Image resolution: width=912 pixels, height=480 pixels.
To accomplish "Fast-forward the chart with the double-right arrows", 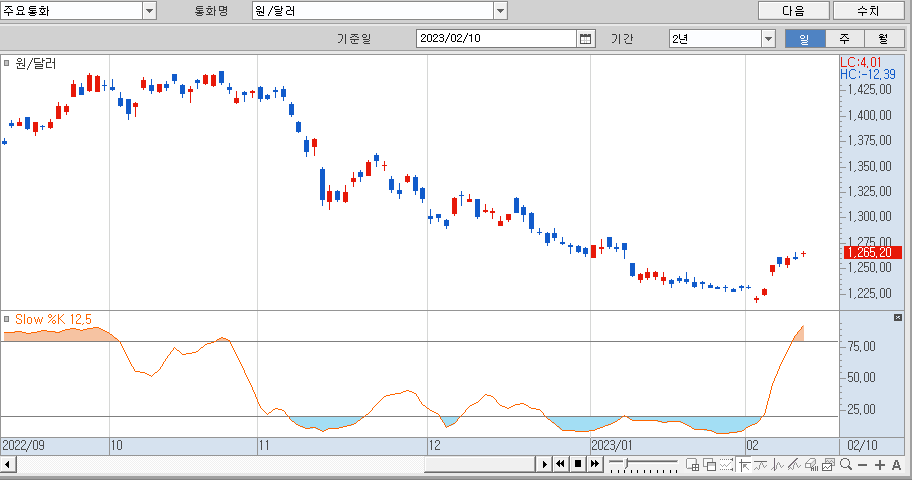I will point(594,464).
